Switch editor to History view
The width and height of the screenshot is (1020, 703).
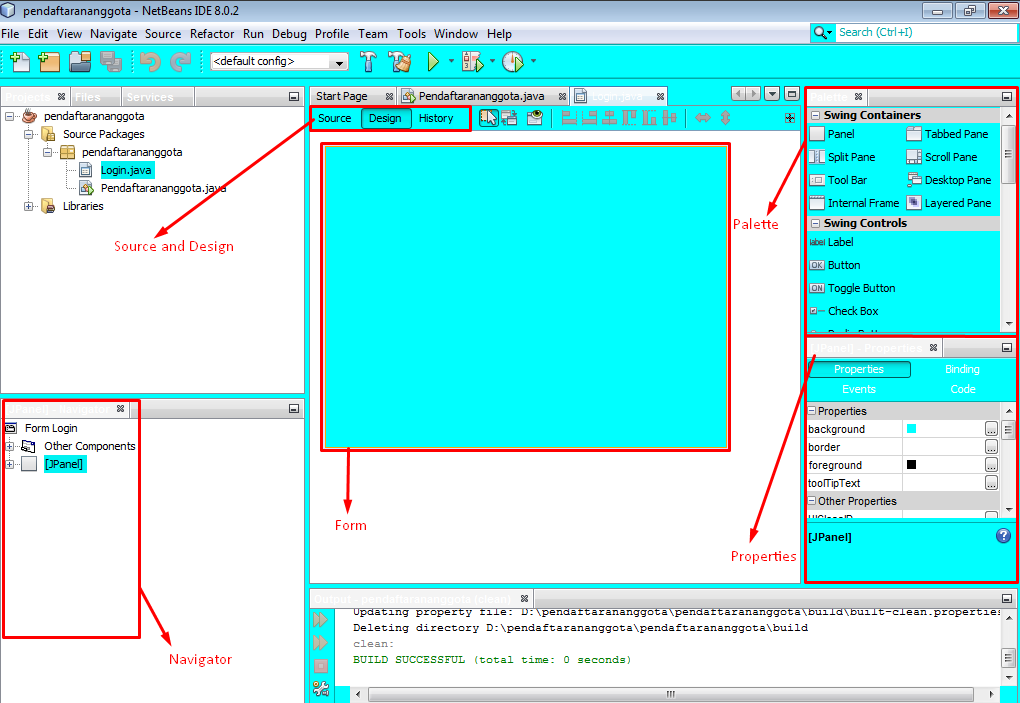pyautogui.click(x=436, y=118)
